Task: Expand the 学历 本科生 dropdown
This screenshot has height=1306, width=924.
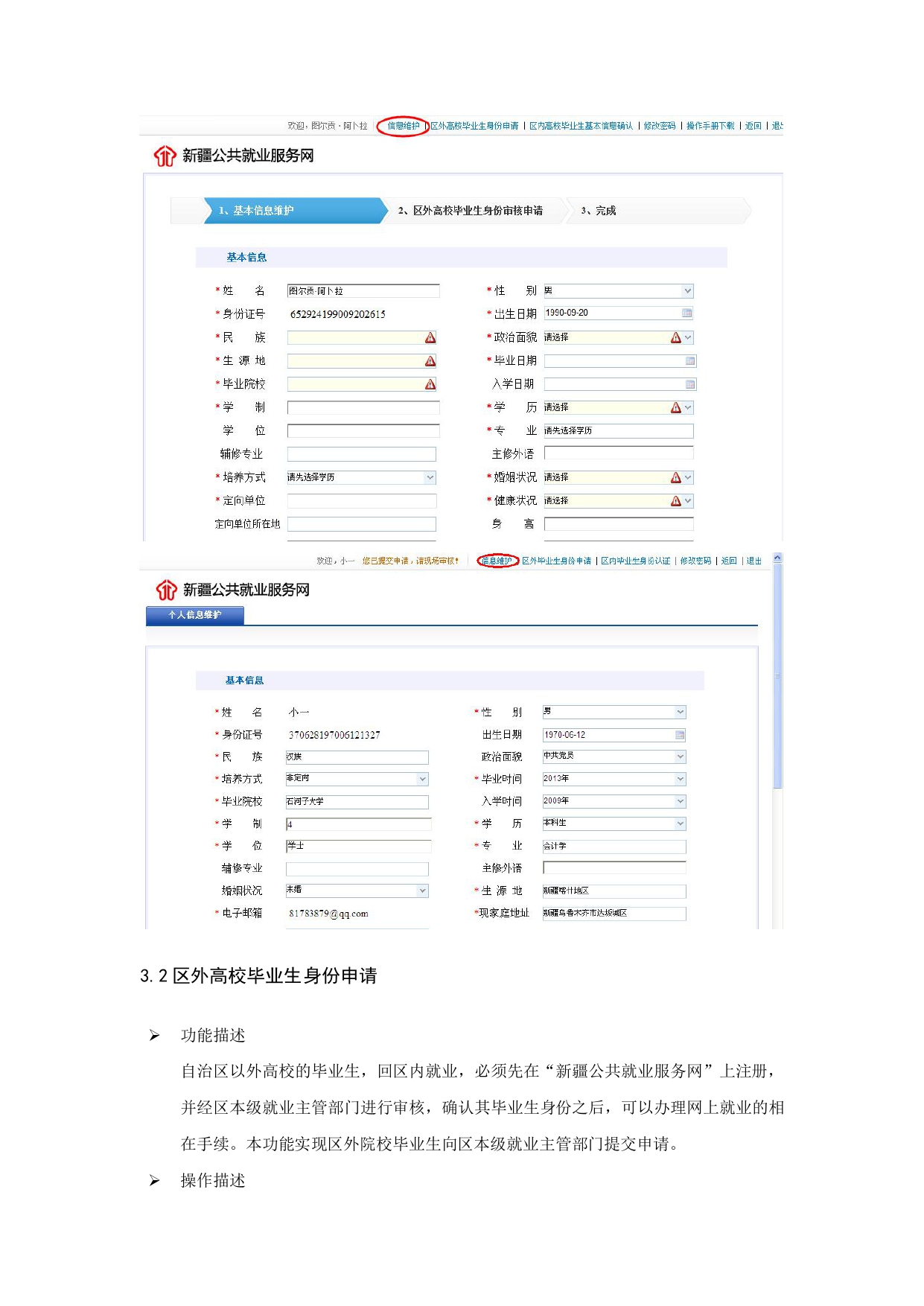Action: (x=681, y=824)
